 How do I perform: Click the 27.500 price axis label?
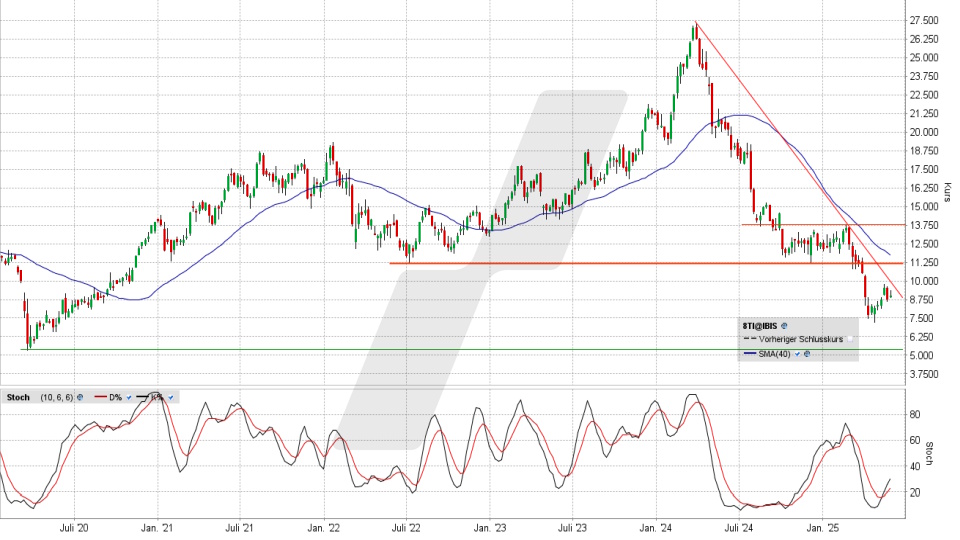click(x=924, y=20)
